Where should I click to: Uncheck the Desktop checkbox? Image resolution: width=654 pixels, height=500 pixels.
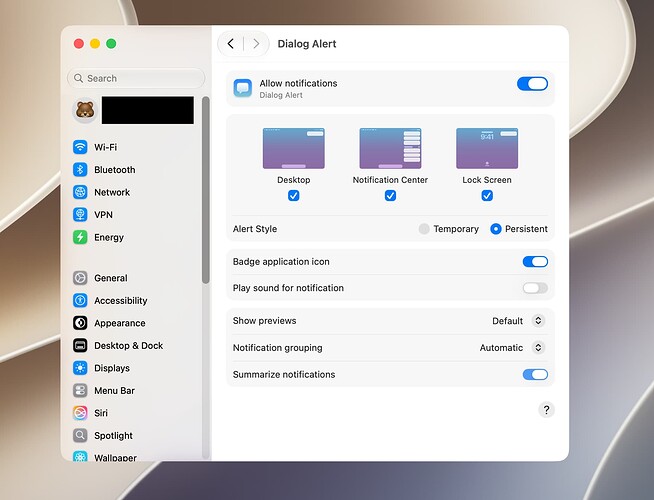click(294, 196)
